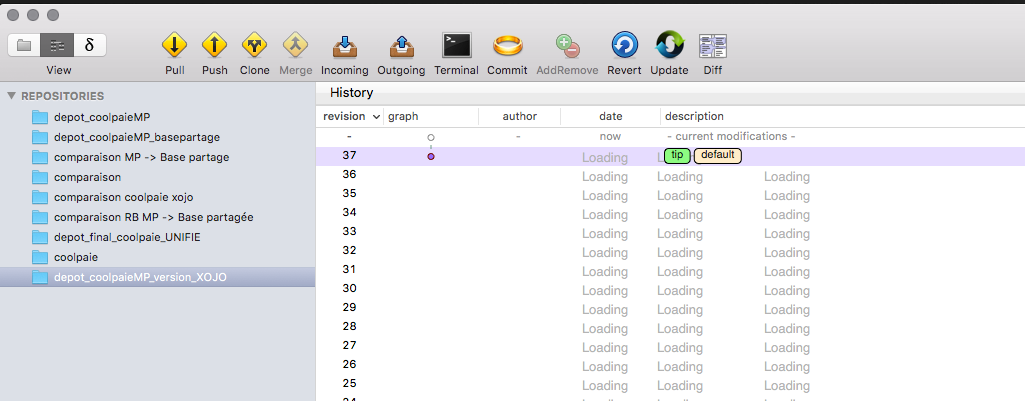The image size is (1025, 401).
Task: Select revision 28 row
Action: click(x=670, y=327)
